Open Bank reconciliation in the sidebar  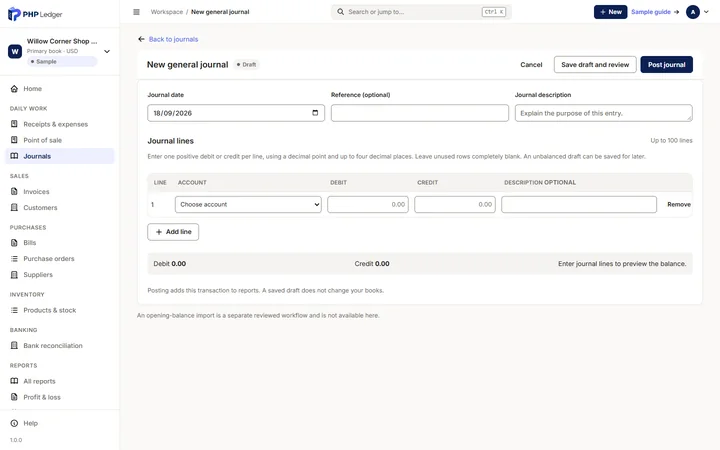click(x=60, y=345)
